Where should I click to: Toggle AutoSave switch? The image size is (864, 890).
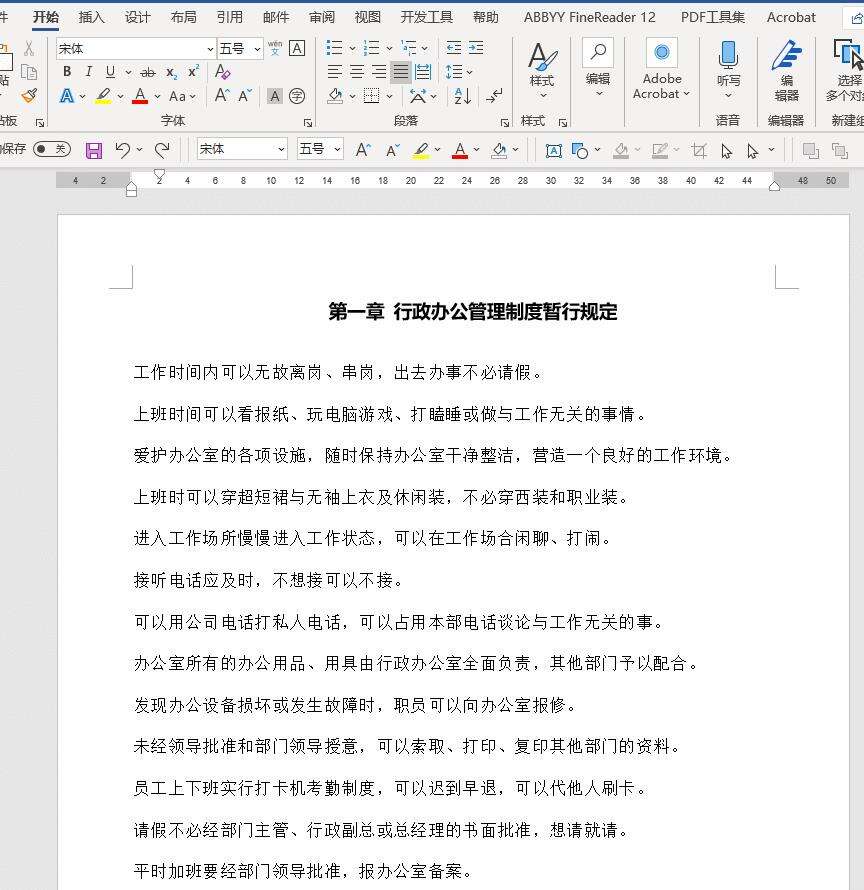52,149
